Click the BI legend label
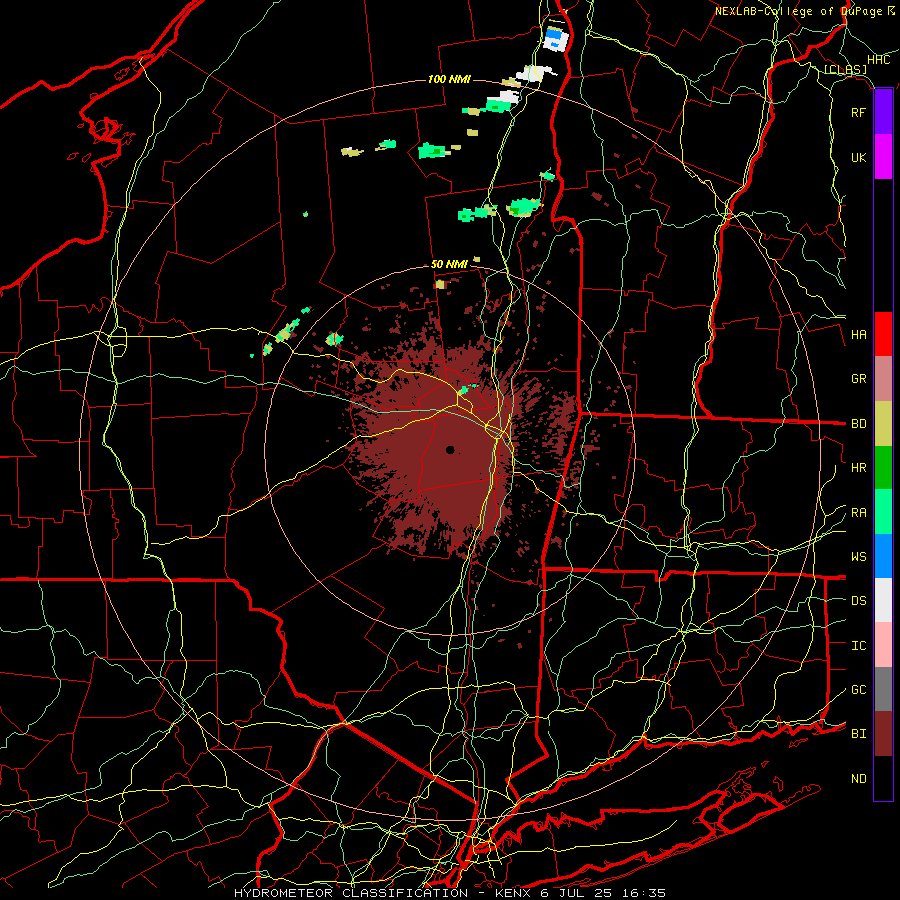 [x=858, y=734]
